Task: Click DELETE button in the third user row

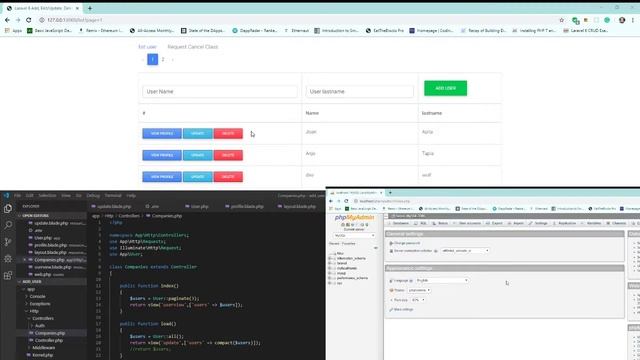Action: point(228,177)
